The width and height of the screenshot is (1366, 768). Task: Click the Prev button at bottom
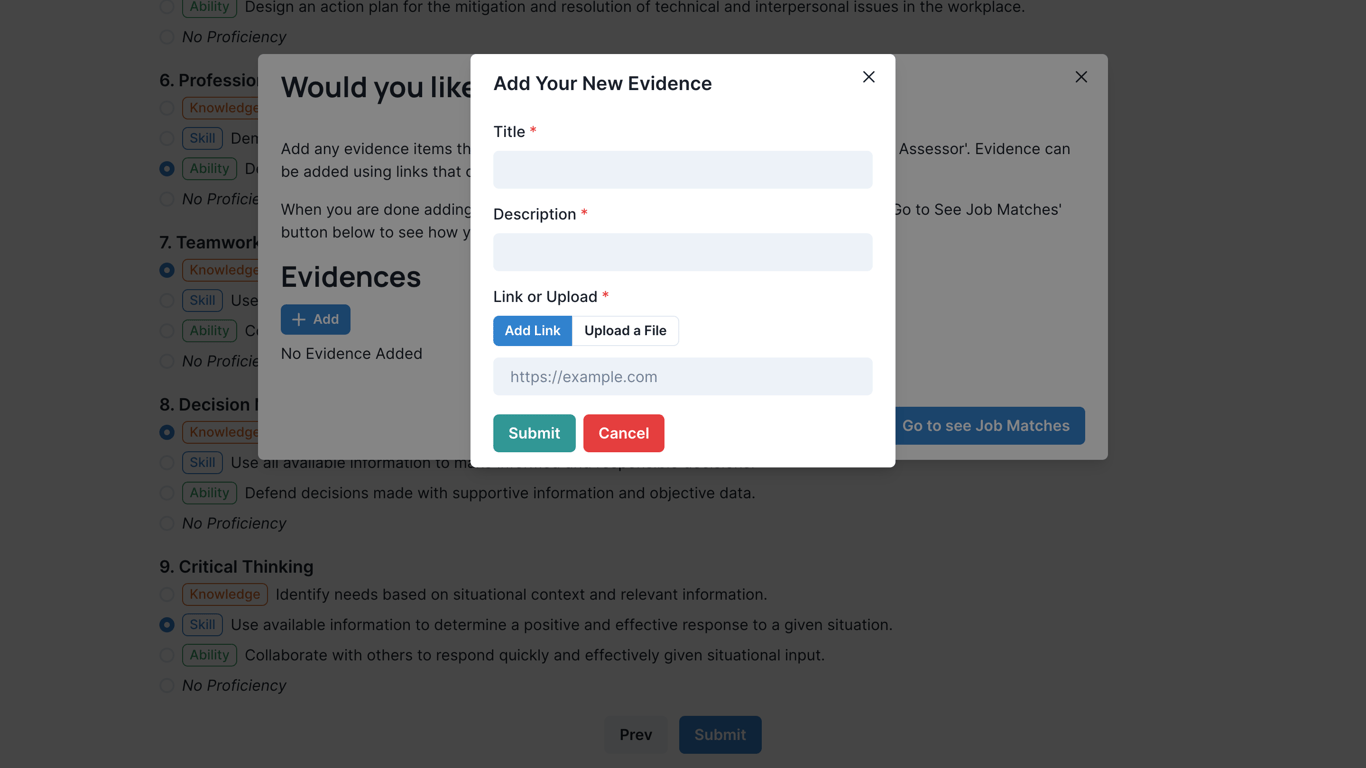pos(636,735)
